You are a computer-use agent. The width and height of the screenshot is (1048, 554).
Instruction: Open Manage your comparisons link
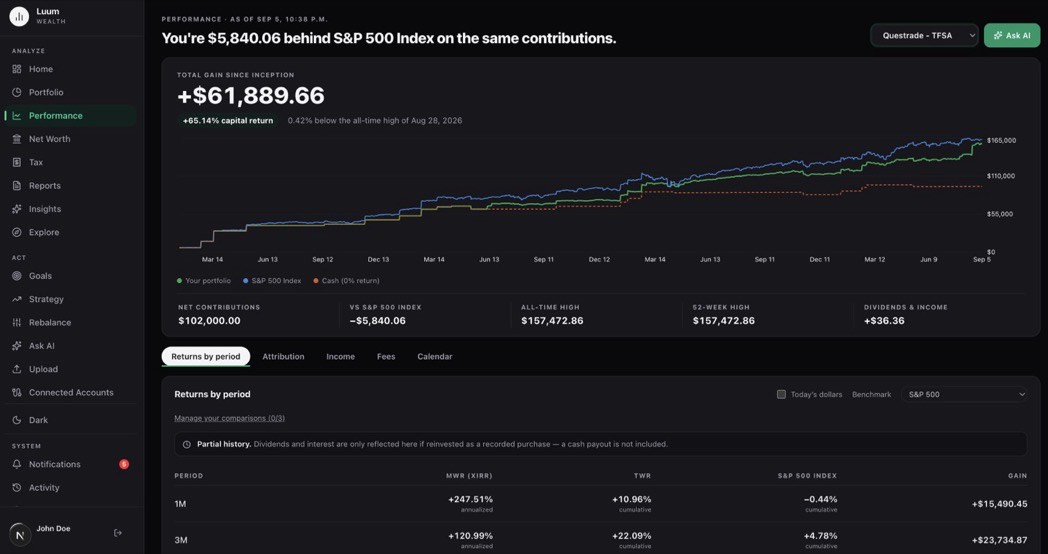pos(229,418)
